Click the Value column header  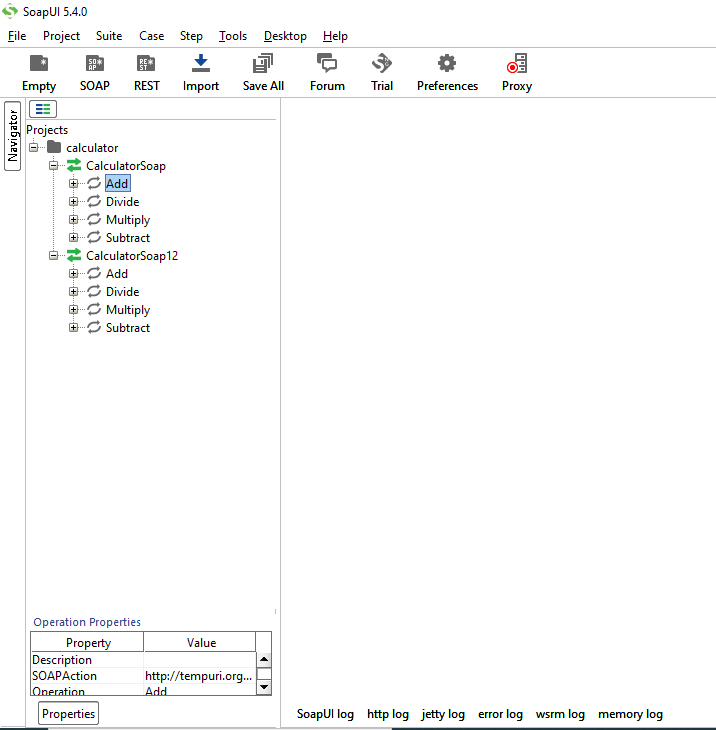(x=201, y=642)
